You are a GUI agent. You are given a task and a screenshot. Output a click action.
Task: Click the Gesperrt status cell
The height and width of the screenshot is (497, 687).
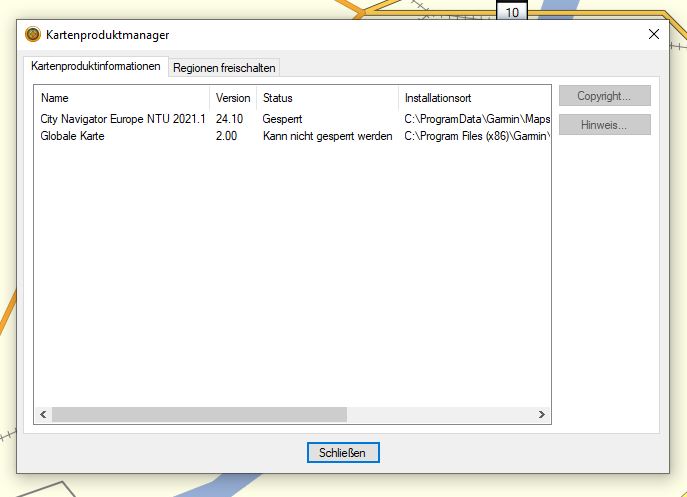tap(282, 120)
